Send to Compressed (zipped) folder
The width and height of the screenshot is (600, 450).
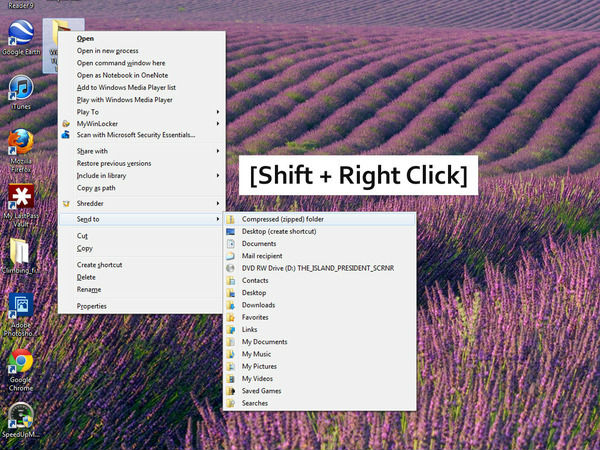(x=282, y=219)
